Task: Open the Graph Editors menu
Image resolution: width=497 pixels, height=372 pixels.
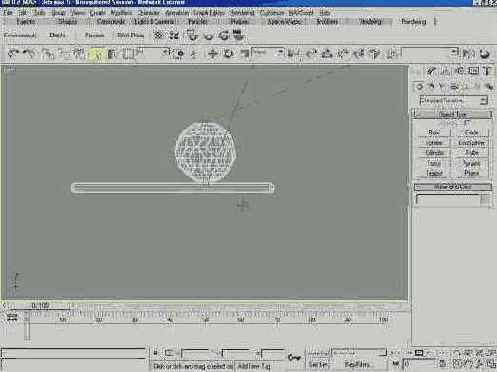Action: [209, 13]
